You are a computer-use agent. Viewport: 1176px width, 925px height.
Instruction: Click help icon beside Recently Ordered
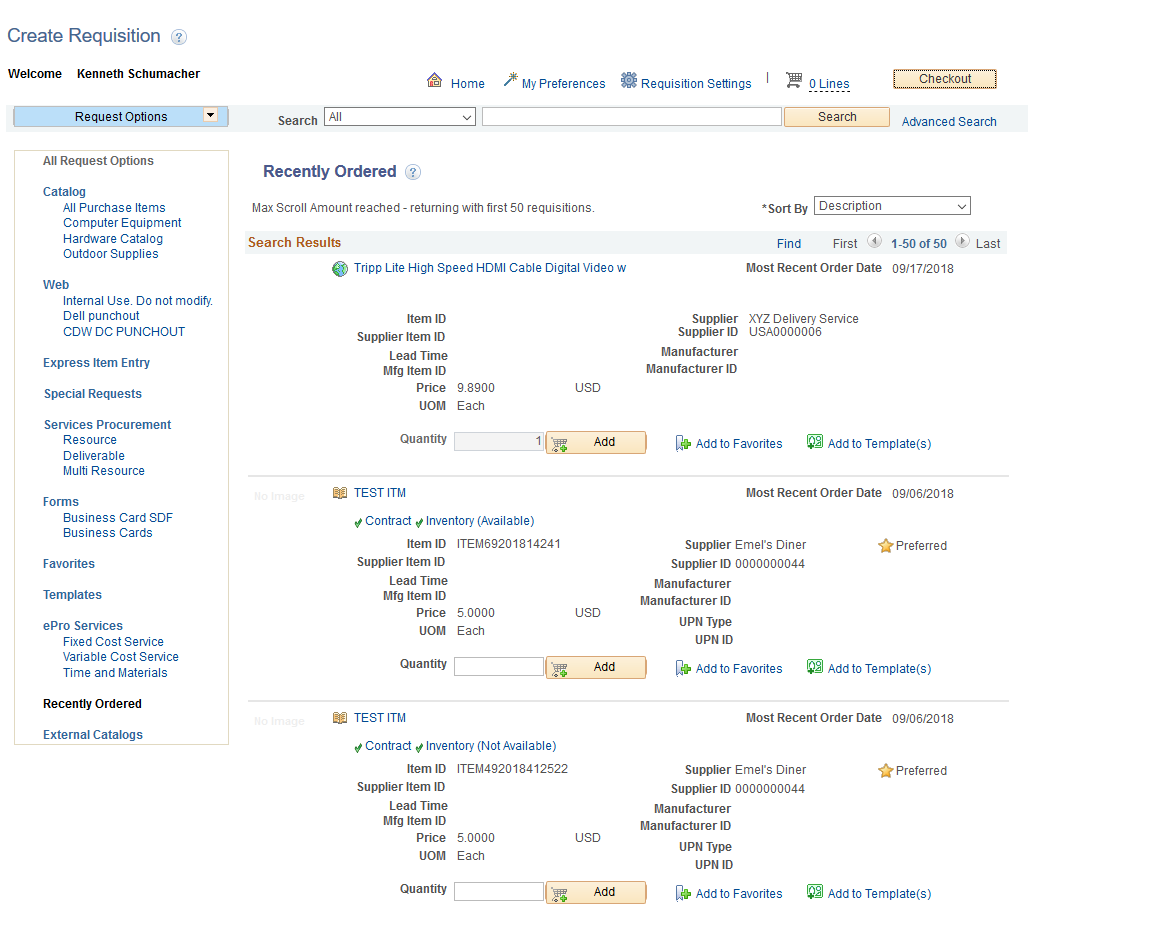click(412, 173)
